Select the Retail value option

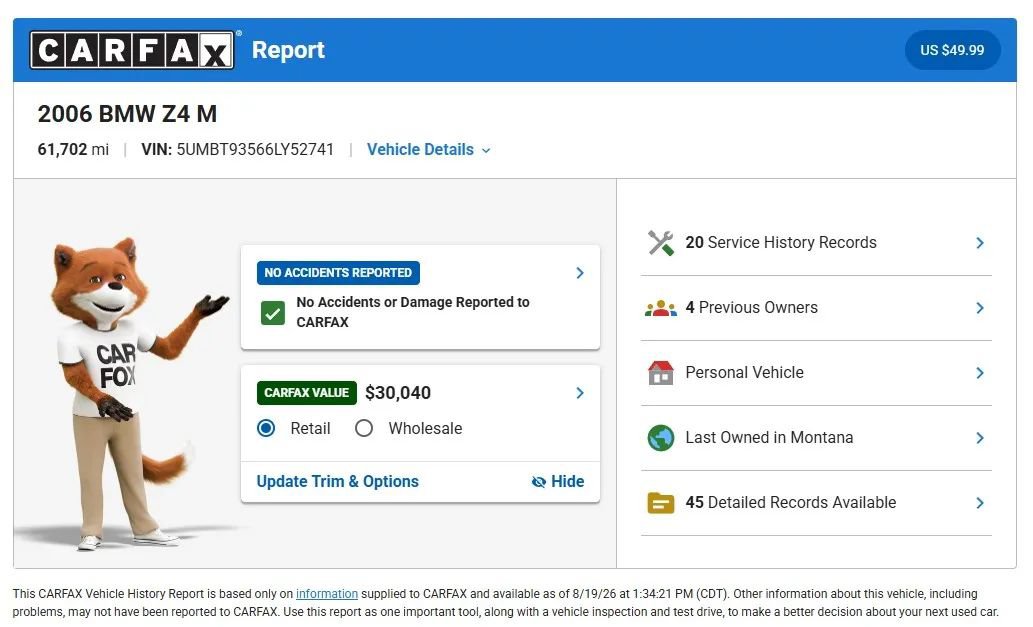tap(266, 429)
